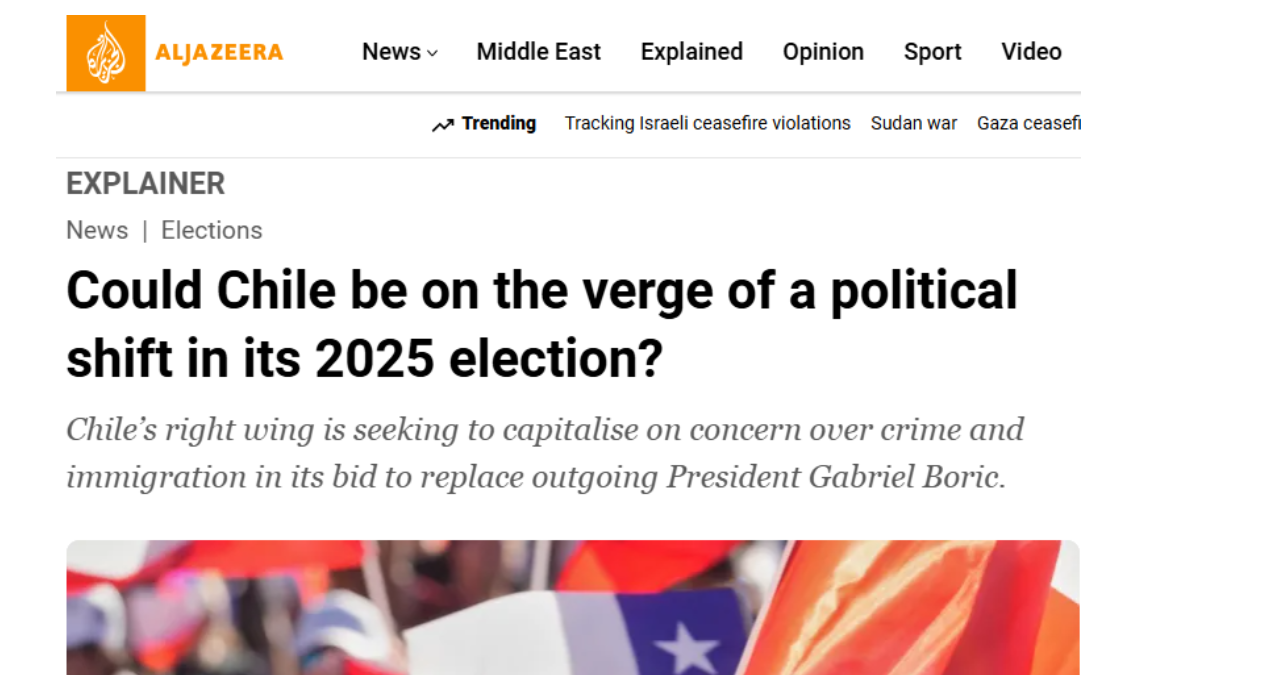Screen dimensions: 1274x675
Task: Open the Chilean flags article image
Action: [572, 607]
